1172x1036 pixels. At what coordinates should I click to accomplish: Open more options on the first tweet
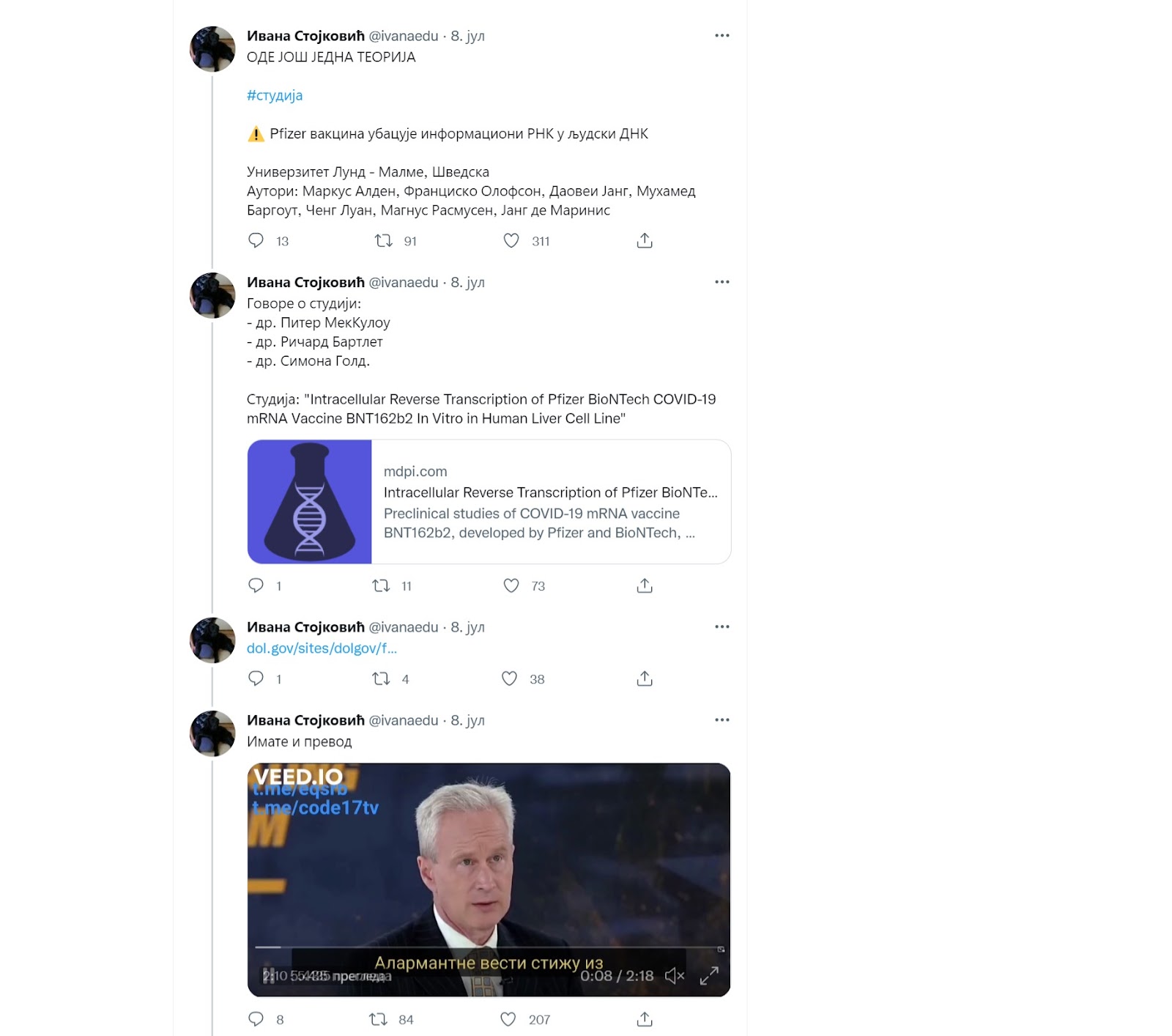coord(722,35)
